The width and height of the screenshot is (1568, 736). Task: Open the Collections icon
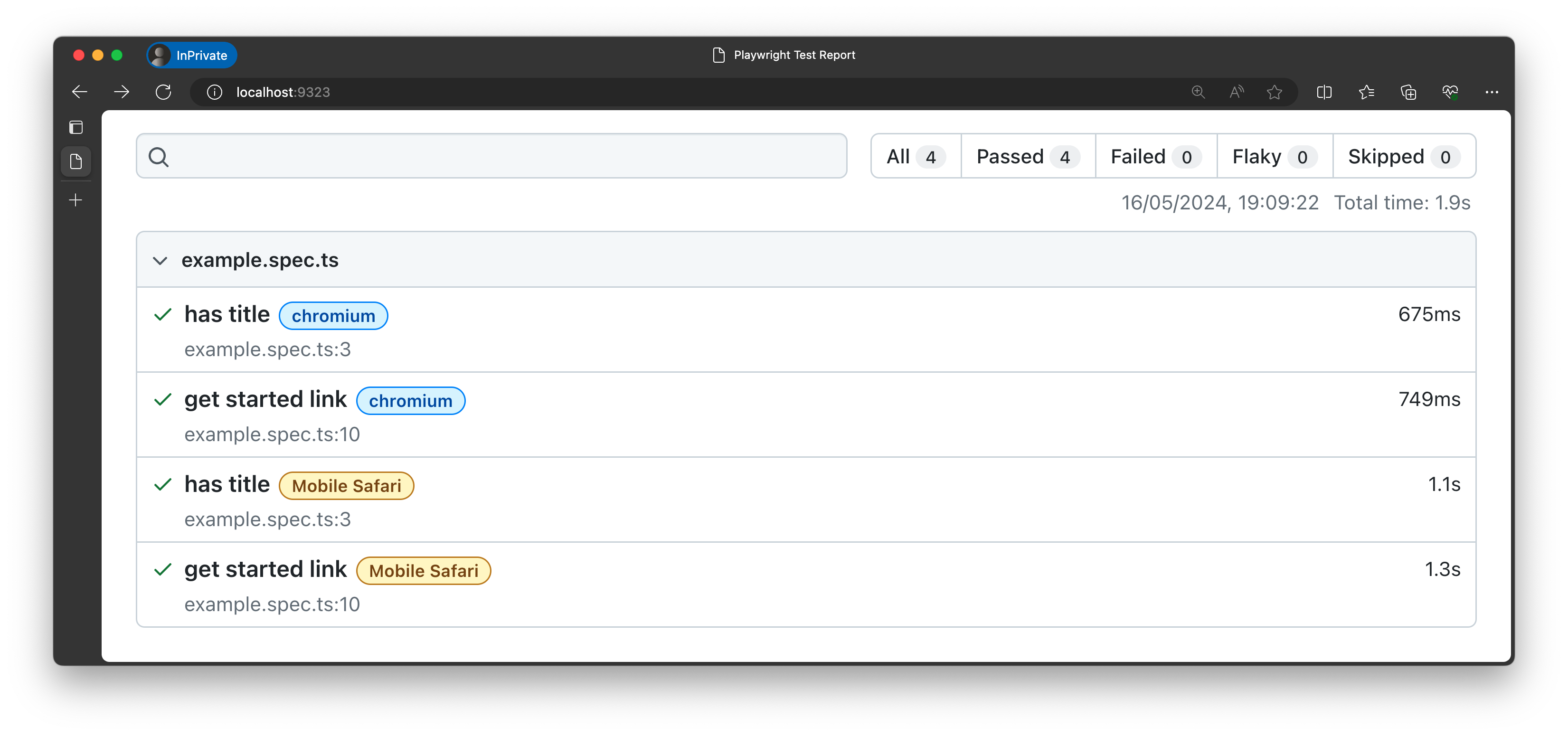click(x=1408, y=92)
